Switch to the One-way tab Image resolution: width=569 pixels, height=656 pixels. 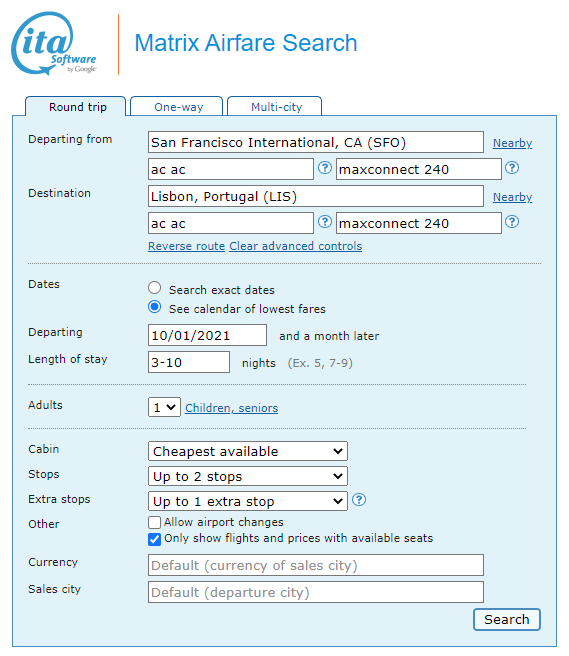(x=177, y=107)
